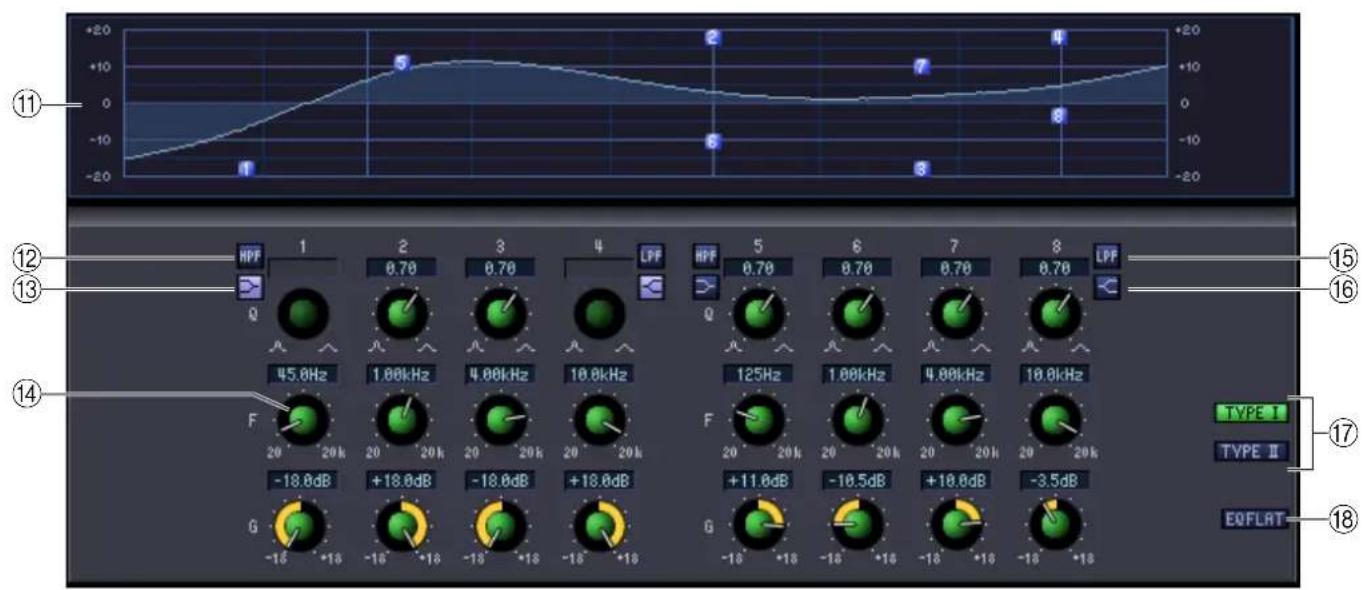Click the 125Hz frequency value field
Image resolution: width=1365 pixels, height=590 pixels.
pyautogui.click(x=758, y=374)
